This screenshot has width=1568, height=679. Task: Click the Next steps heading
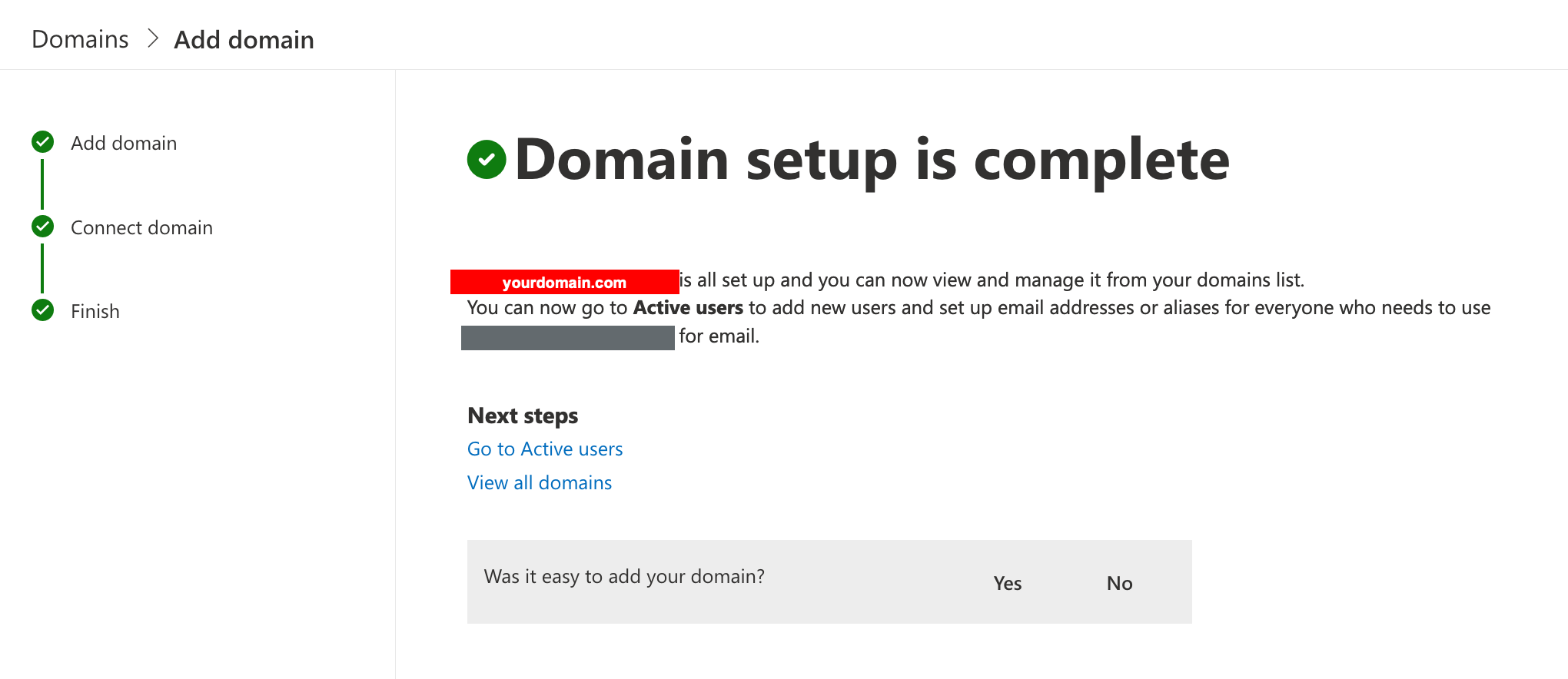click(x=523, y=416)
